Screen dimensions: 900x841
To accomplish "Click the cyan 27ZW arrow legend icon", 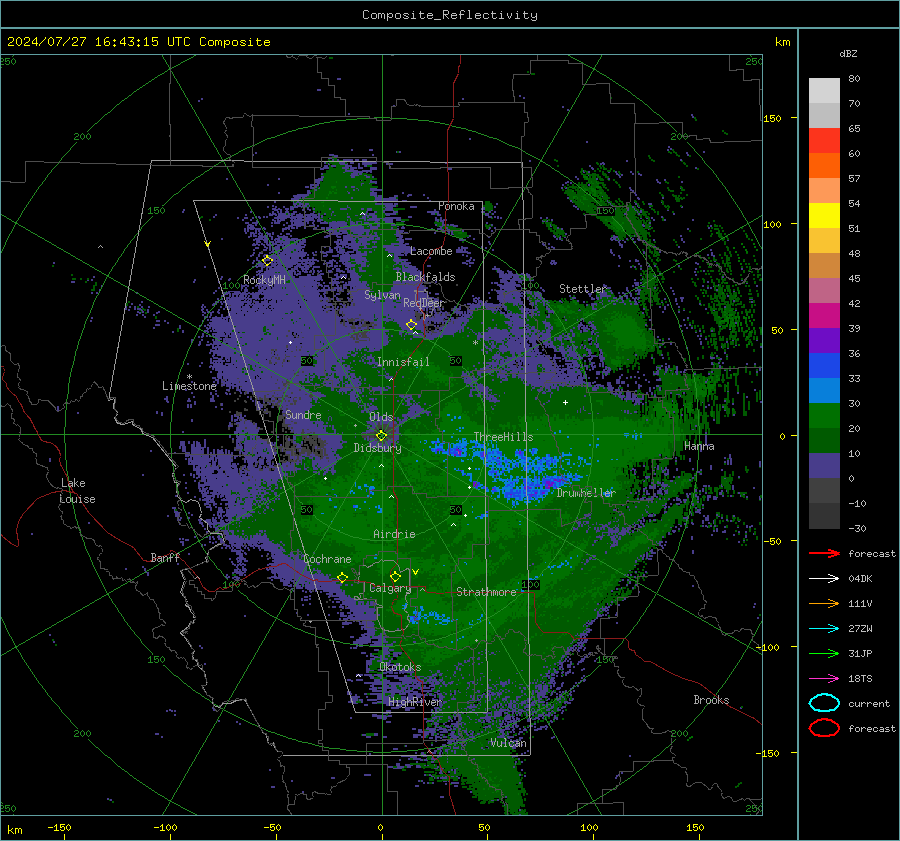I will point(824,629).
